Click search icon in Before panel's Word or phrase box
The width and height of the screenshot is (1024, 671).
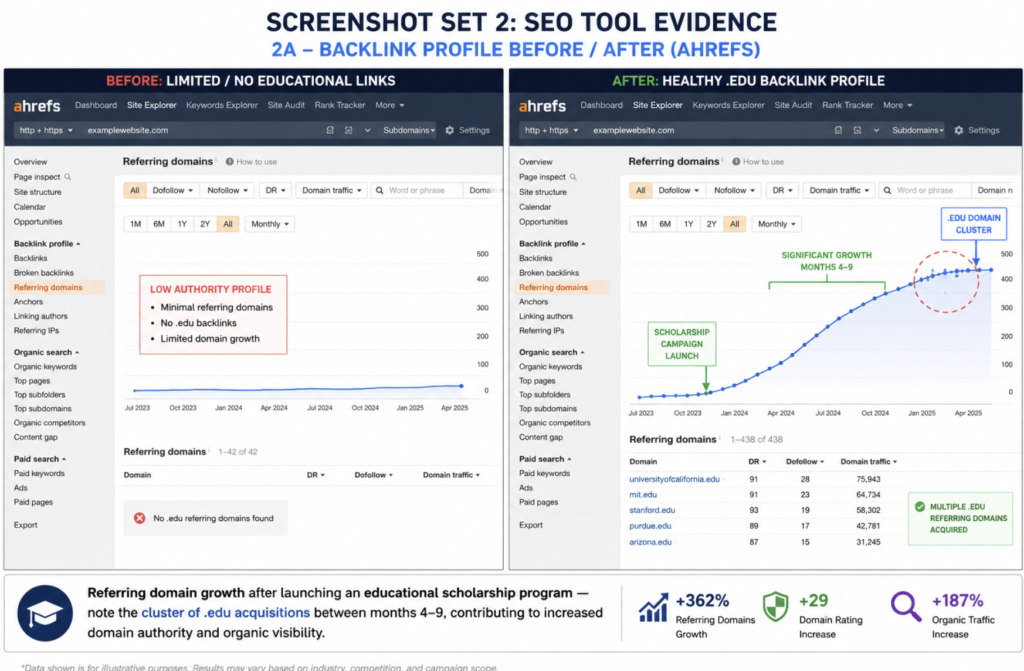[x=379, y=190]
